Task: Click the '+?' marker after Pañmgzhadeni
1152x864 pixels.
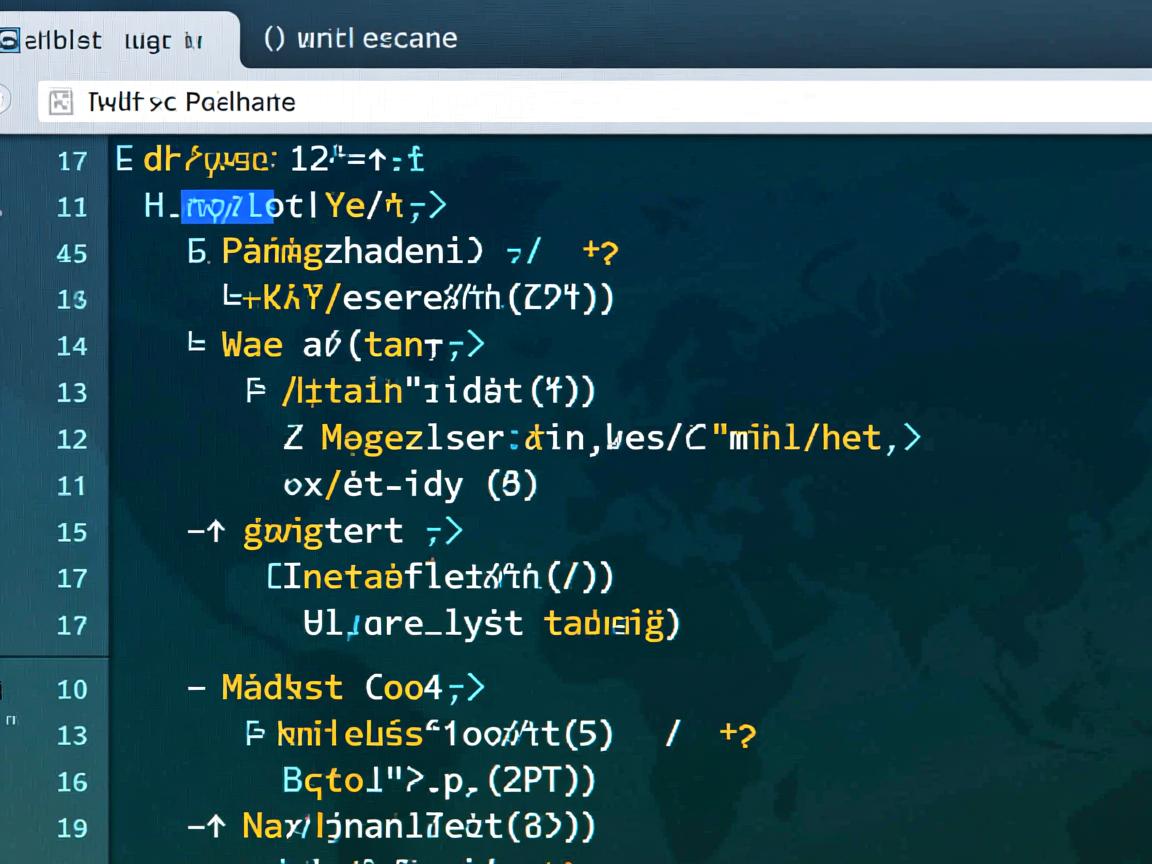Action: (x=600, y=252)
